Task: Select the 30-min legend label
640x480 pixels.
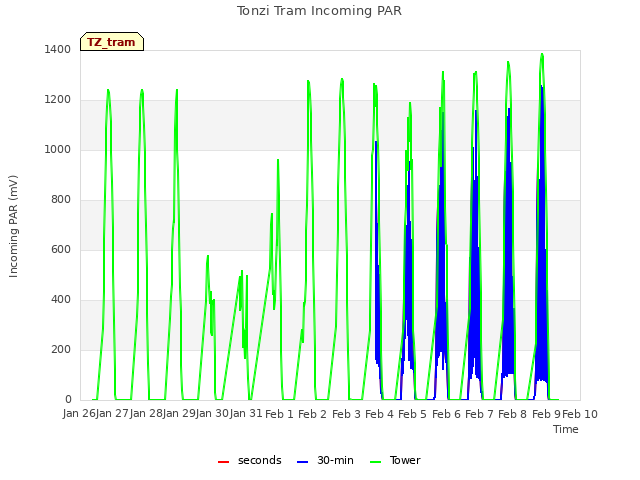Action: [x=335, y=460]
